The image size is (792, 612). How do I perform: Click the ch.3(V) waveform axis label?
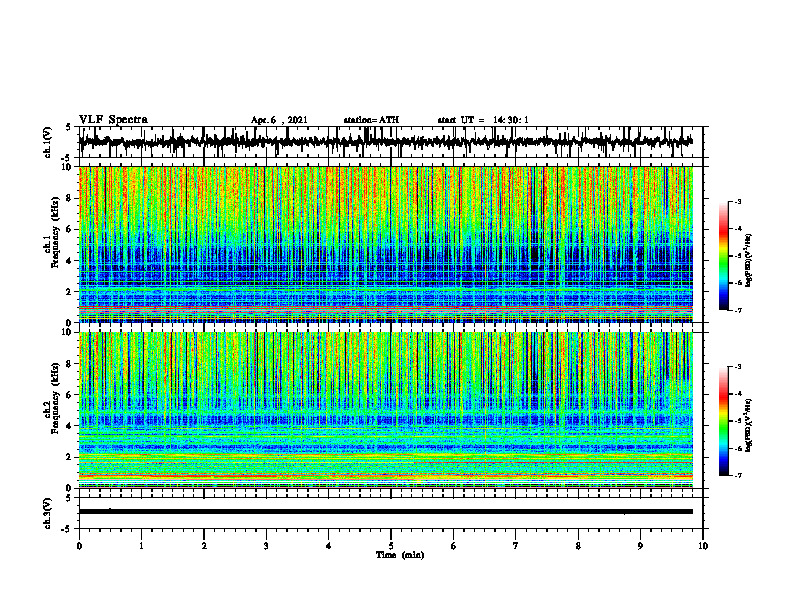48,513
